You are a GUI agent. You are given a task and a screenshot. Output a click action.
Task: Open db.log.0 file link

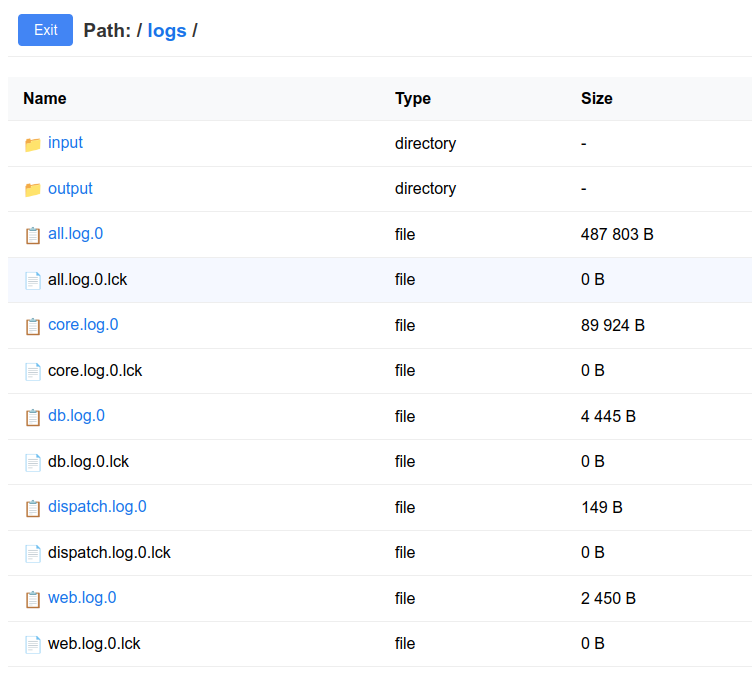76,416
